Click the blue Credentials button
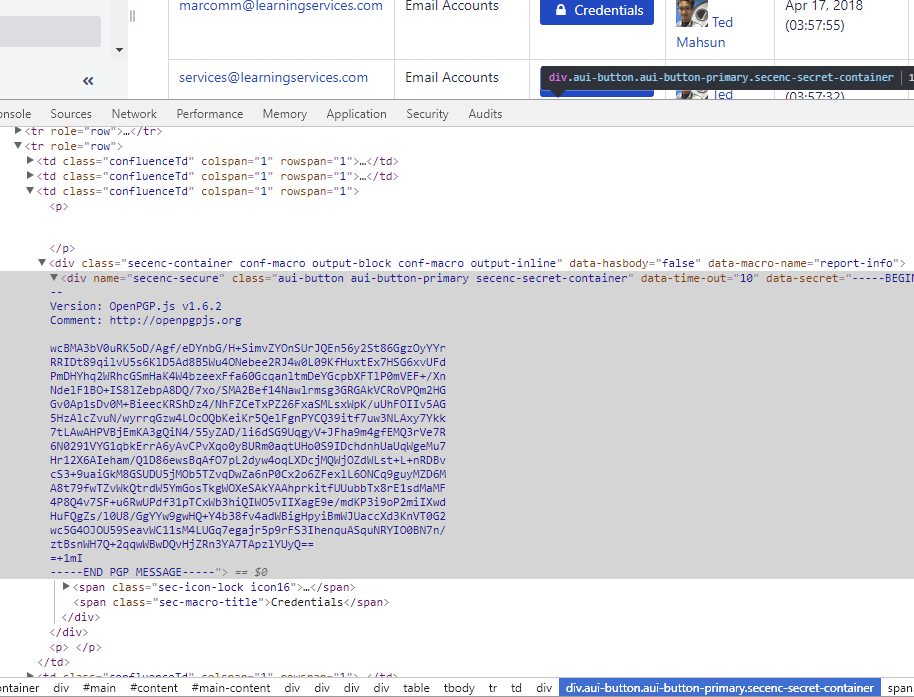 (x=596, y=11)
